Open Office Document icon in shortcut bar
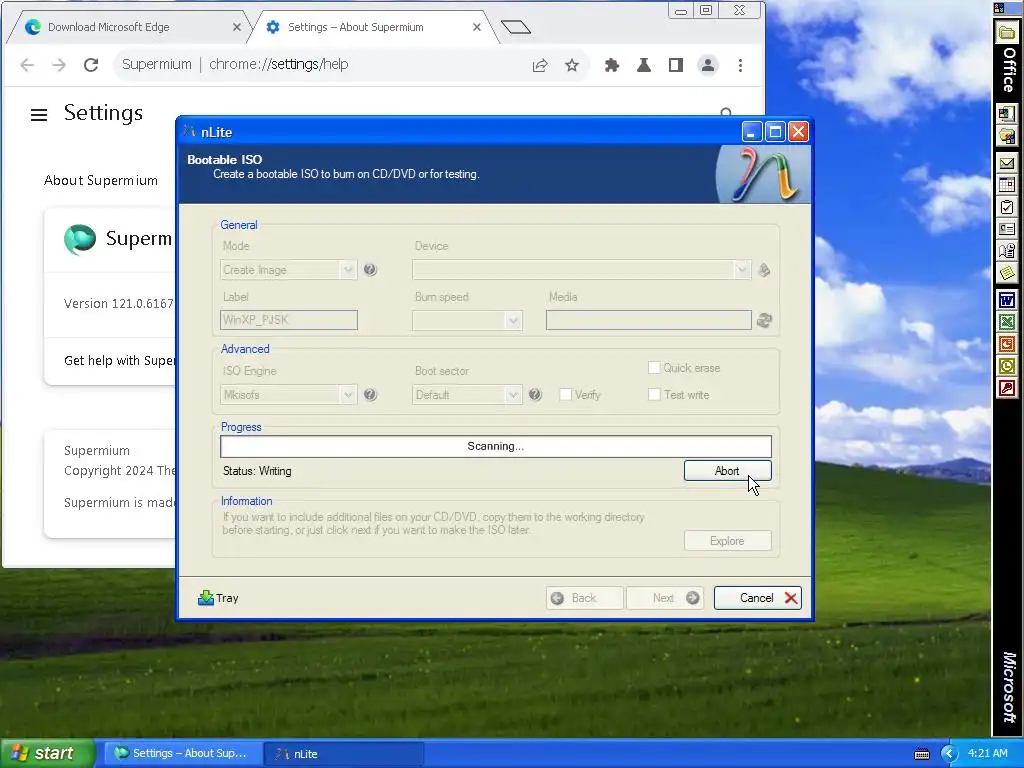The image size is (1024, 768). coord(1006,136)
